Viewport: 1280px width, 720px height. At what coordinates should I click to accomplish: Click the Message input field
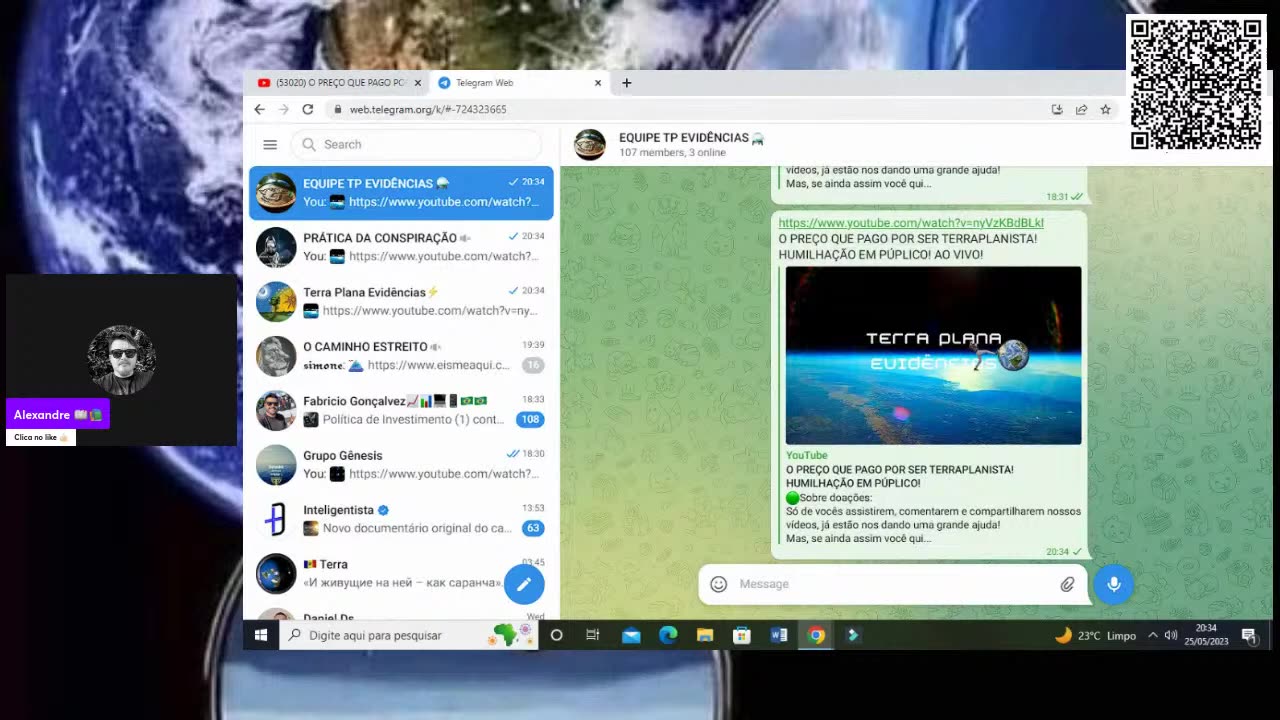(x=894, y=584)
